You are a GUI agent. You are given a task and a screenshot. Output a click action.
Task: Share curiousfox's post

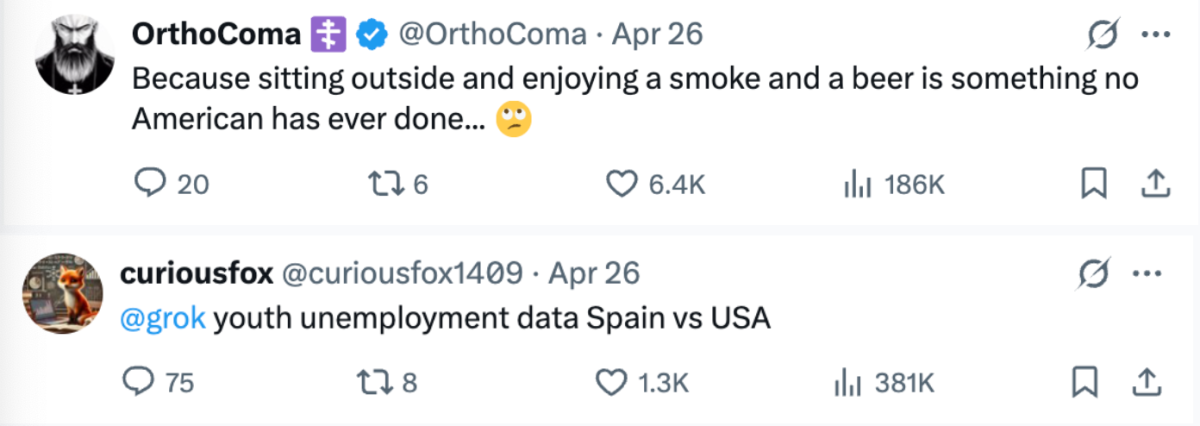point(1148,381)
